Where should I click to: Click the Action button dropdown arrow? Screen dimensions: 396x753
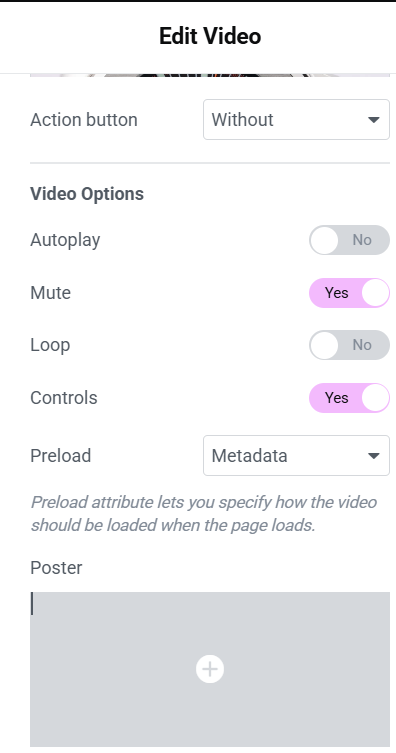373,120
